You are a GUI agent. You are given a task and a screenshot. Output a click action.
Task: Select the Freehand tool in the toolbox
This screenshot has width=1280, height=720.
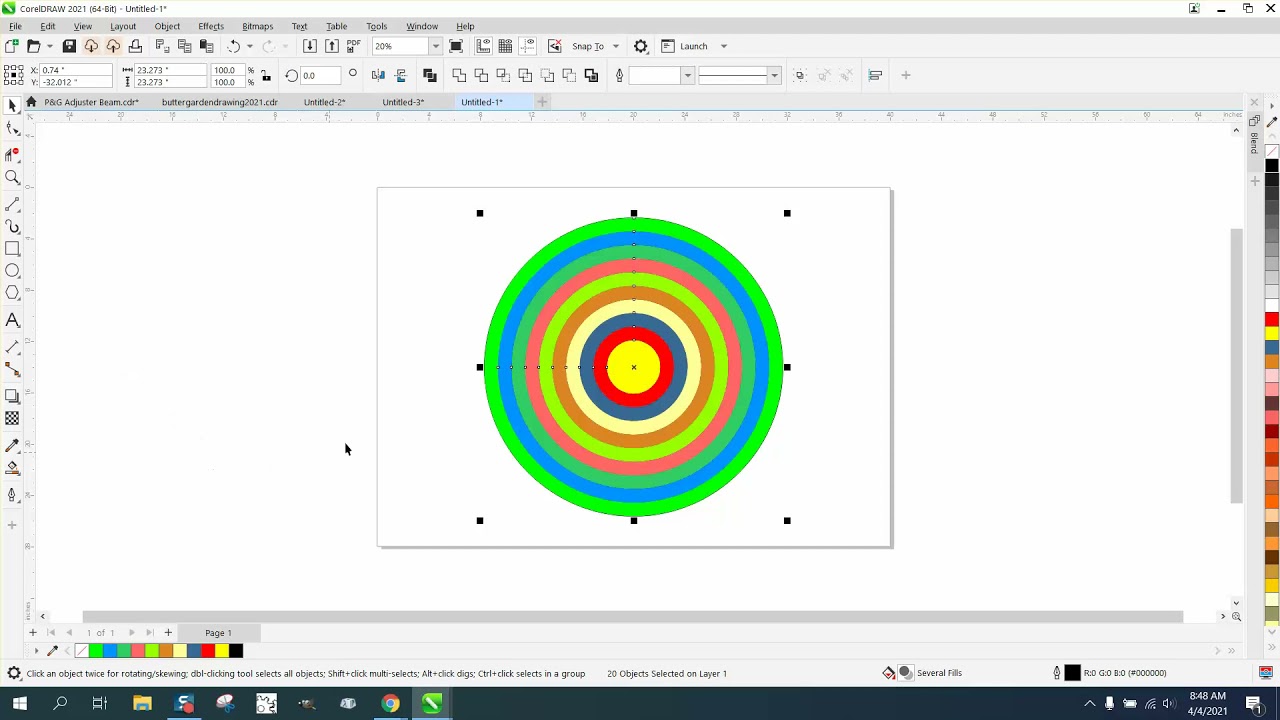12,203
